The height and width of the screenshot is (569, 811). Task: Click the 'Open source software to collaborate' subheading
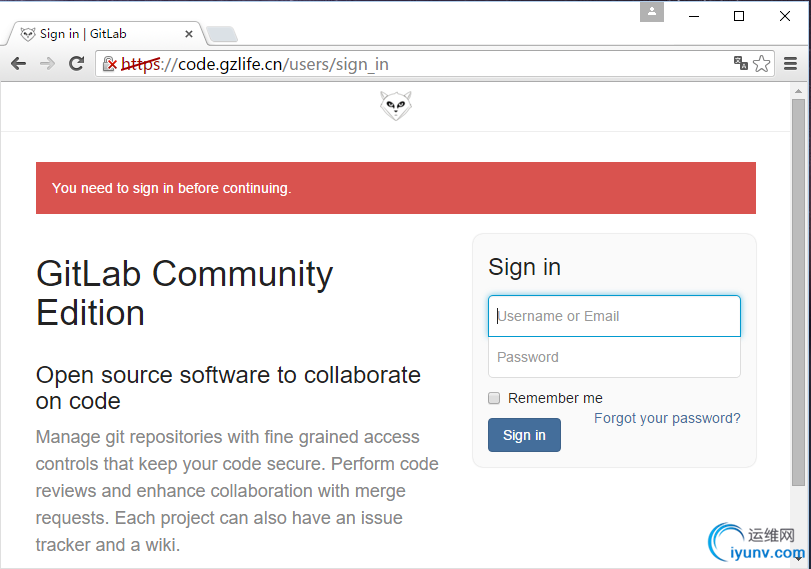[228, 388]
